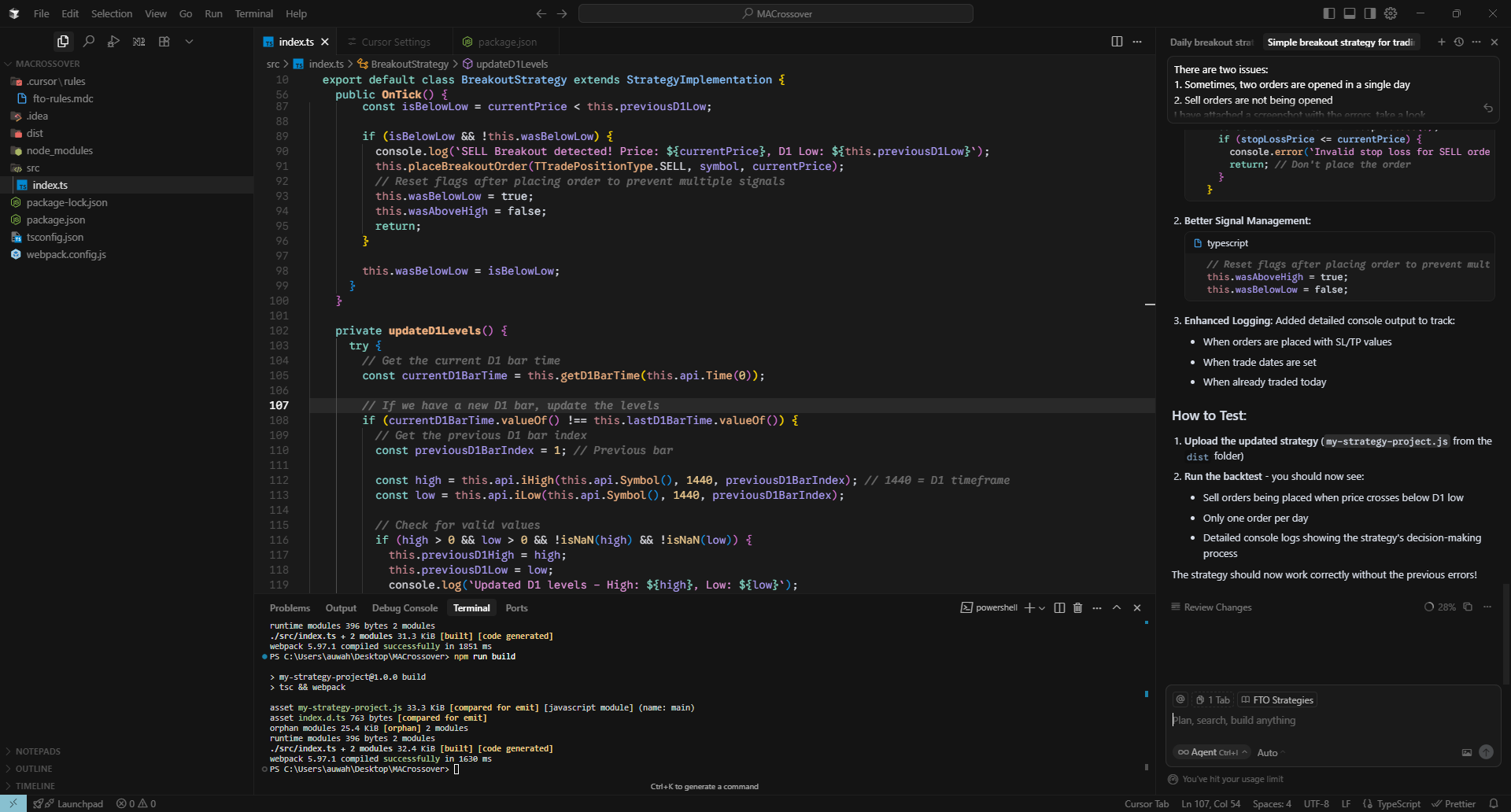Toggle the primary side bar layout
This screenshot has height=812, width=1511.
1329,13
